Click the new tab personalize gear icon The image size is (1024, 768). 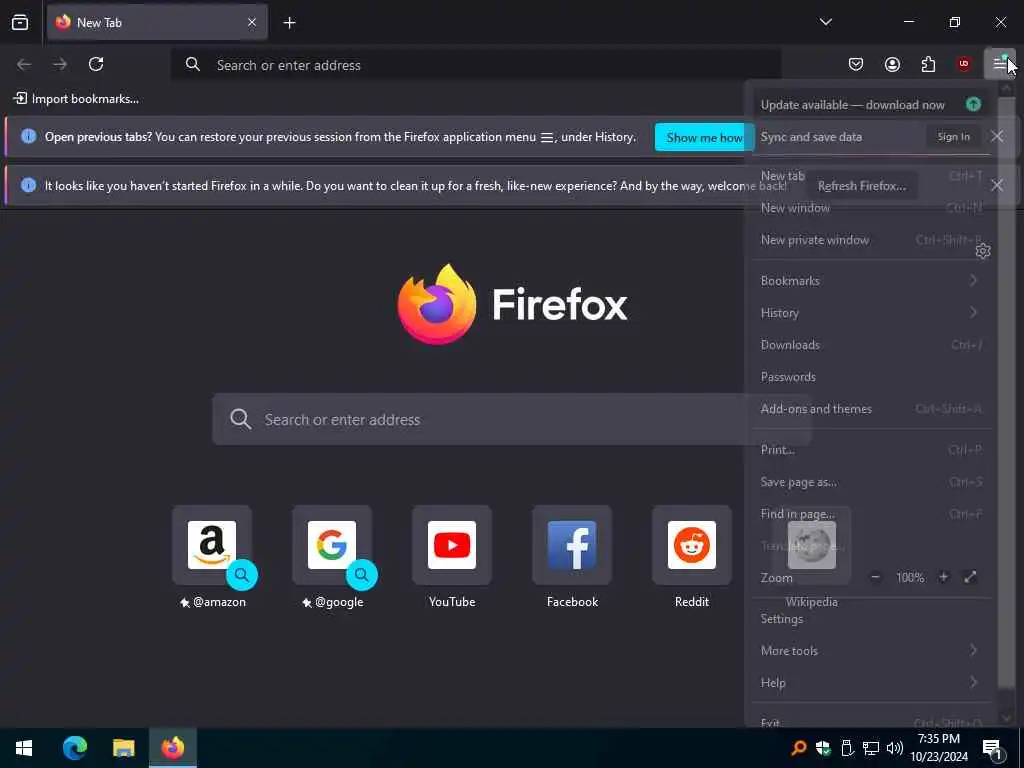pos(983,251)
